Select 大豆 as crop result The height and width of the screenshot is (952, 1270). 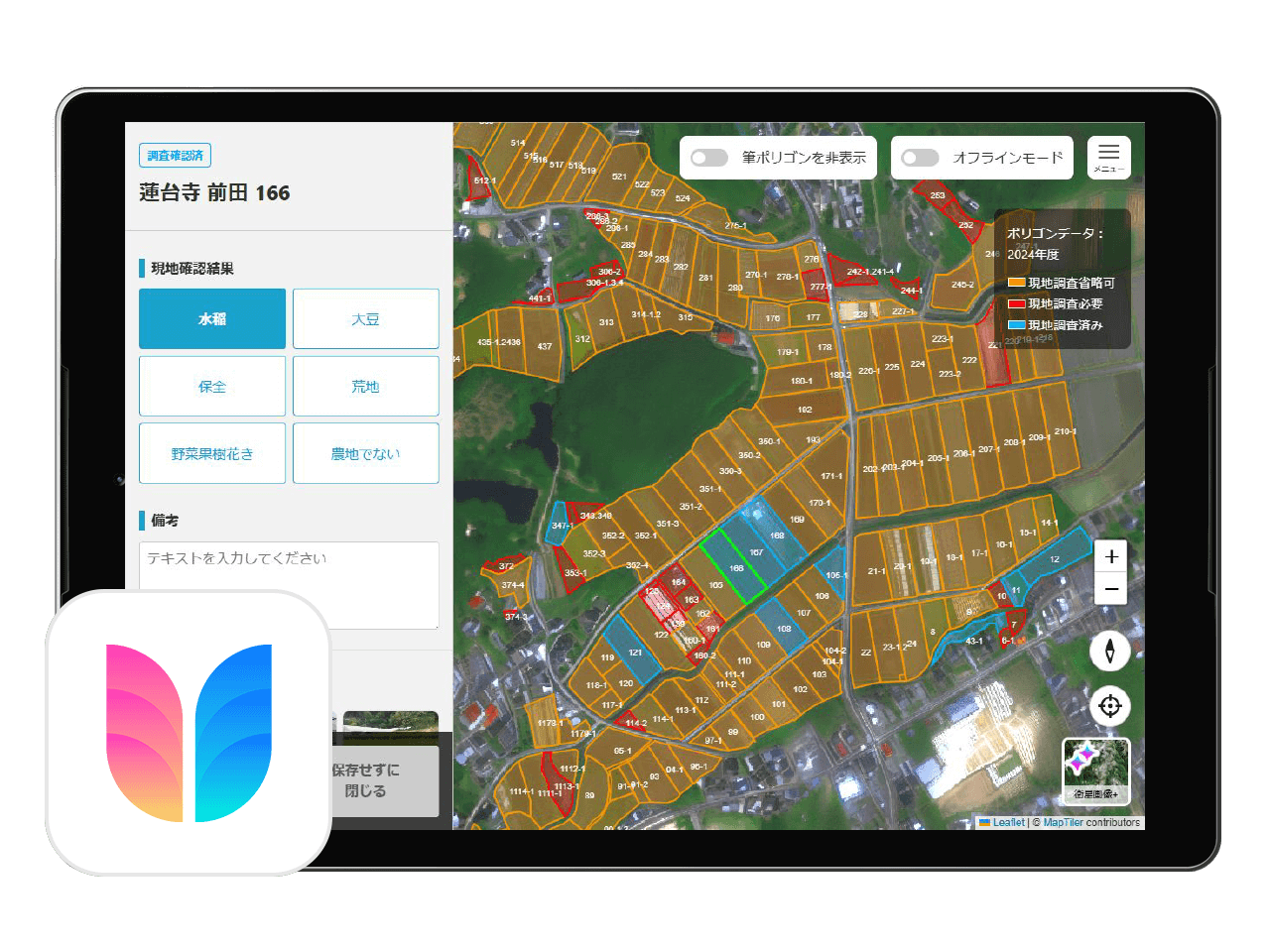[365, 318]
